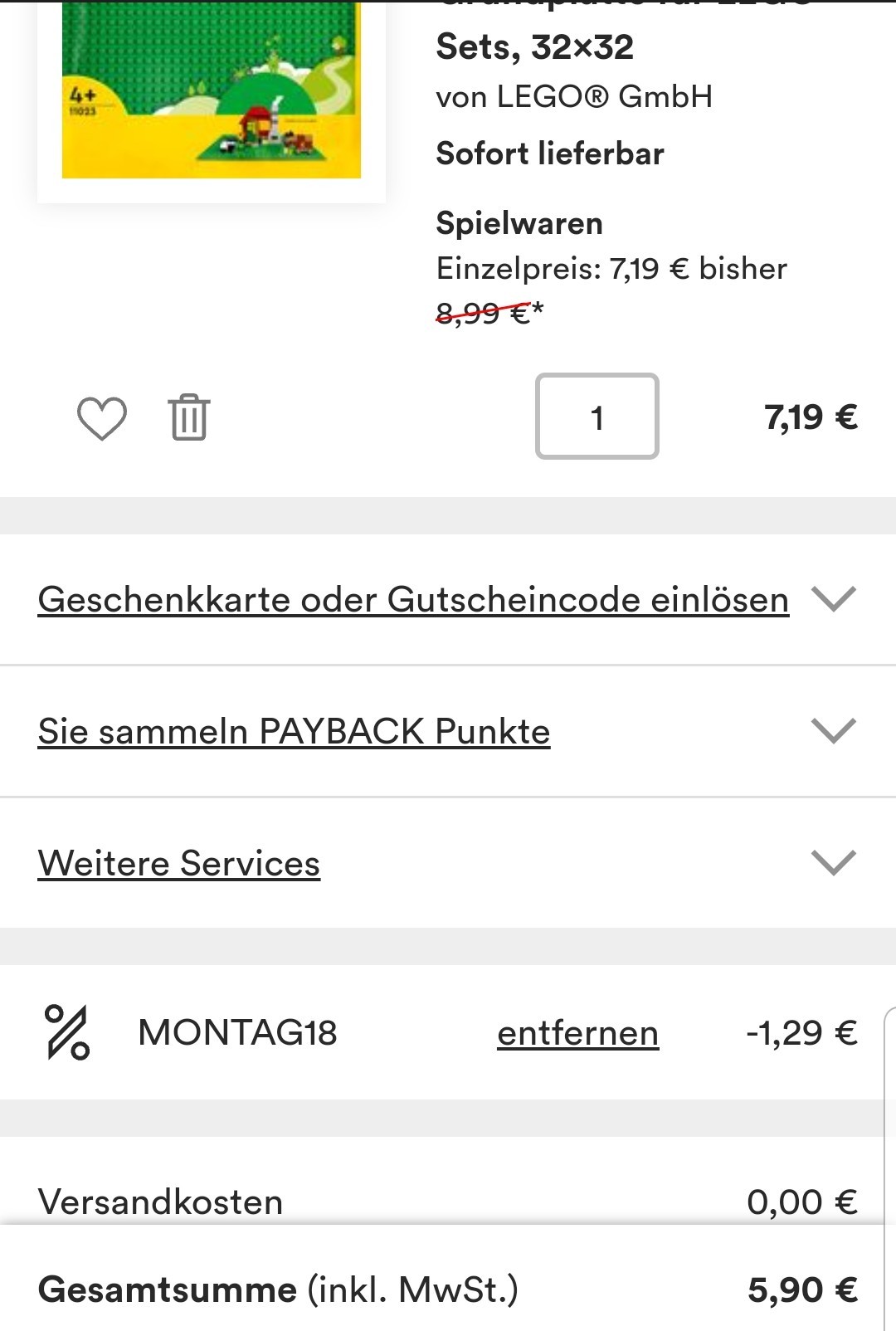Click the 7,19 € item total price
The width and height of the screenshot is (896, 1331).
811,417
